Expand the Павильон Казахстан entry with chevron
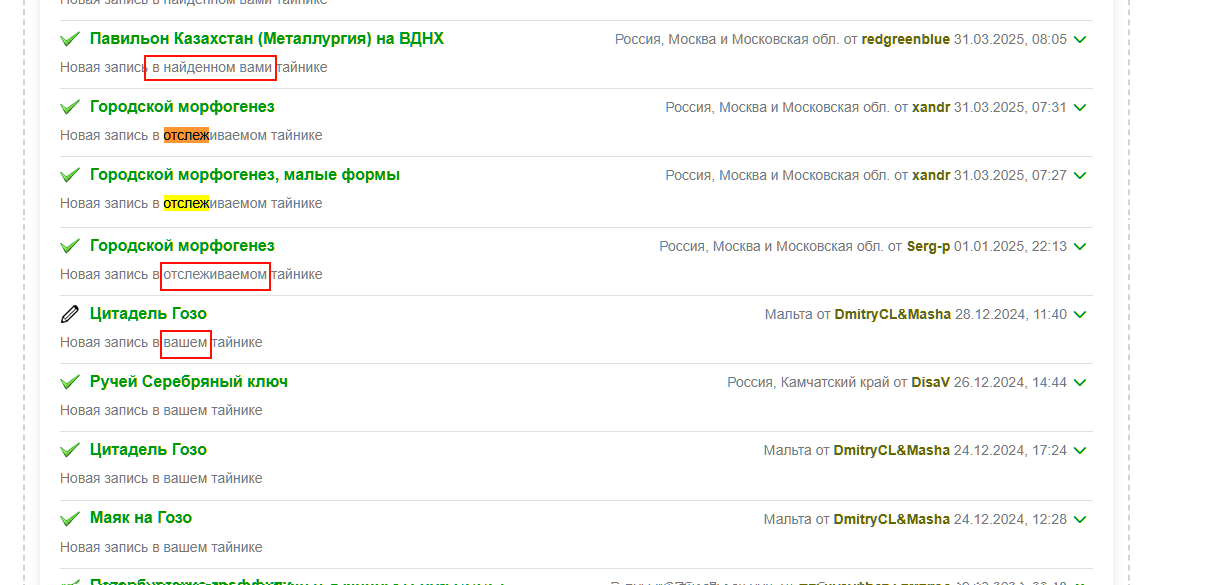Viewport: 1222px width, 585px height. coord(1079,40)
